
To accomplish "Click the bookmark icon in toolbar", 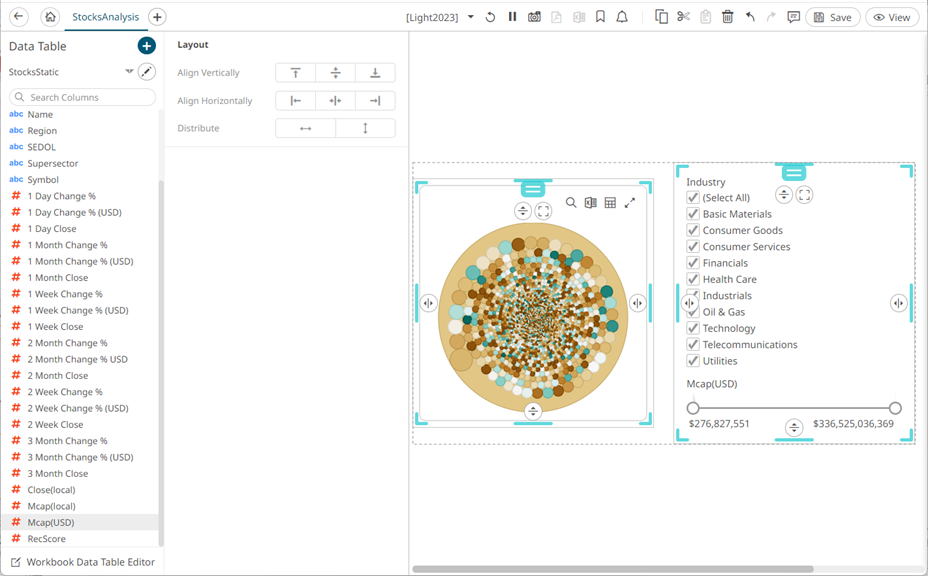I will [600, 17].
